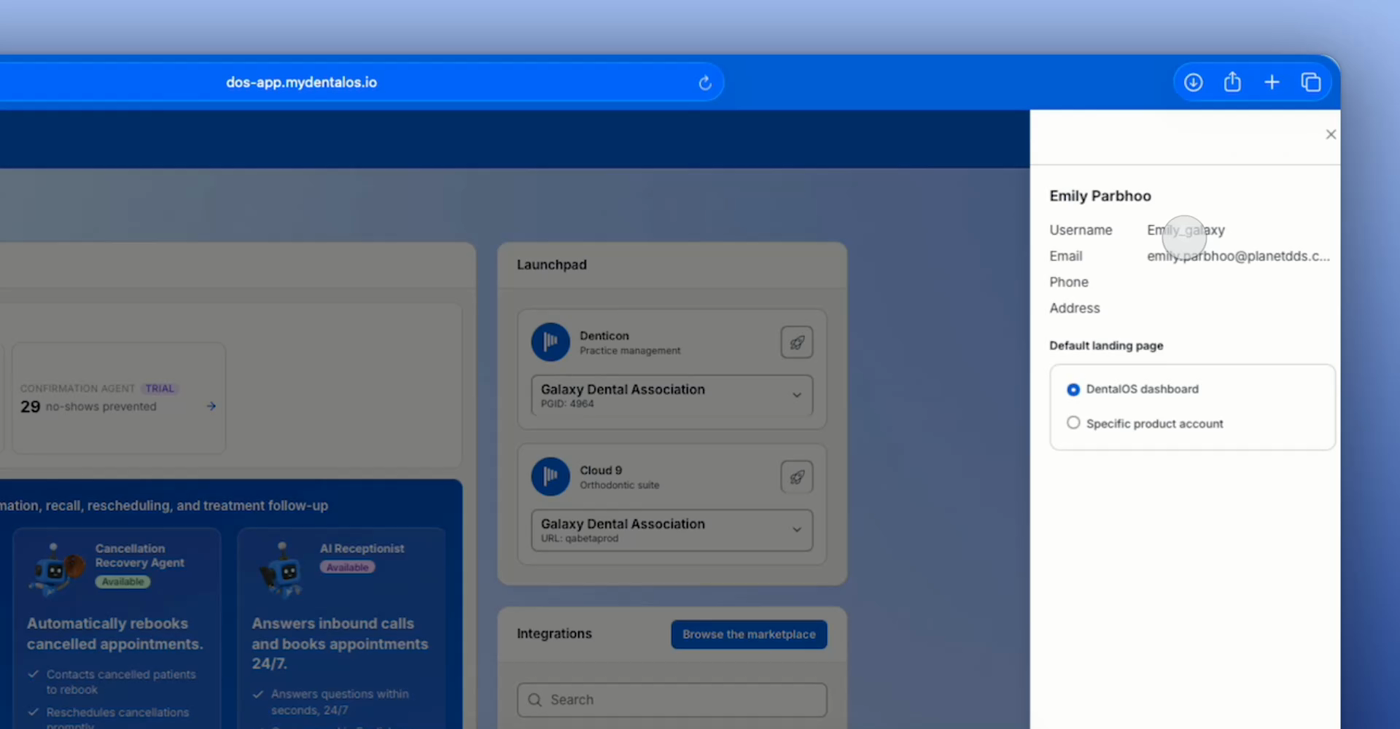Click the Default landing page label

coord(1106,345)
